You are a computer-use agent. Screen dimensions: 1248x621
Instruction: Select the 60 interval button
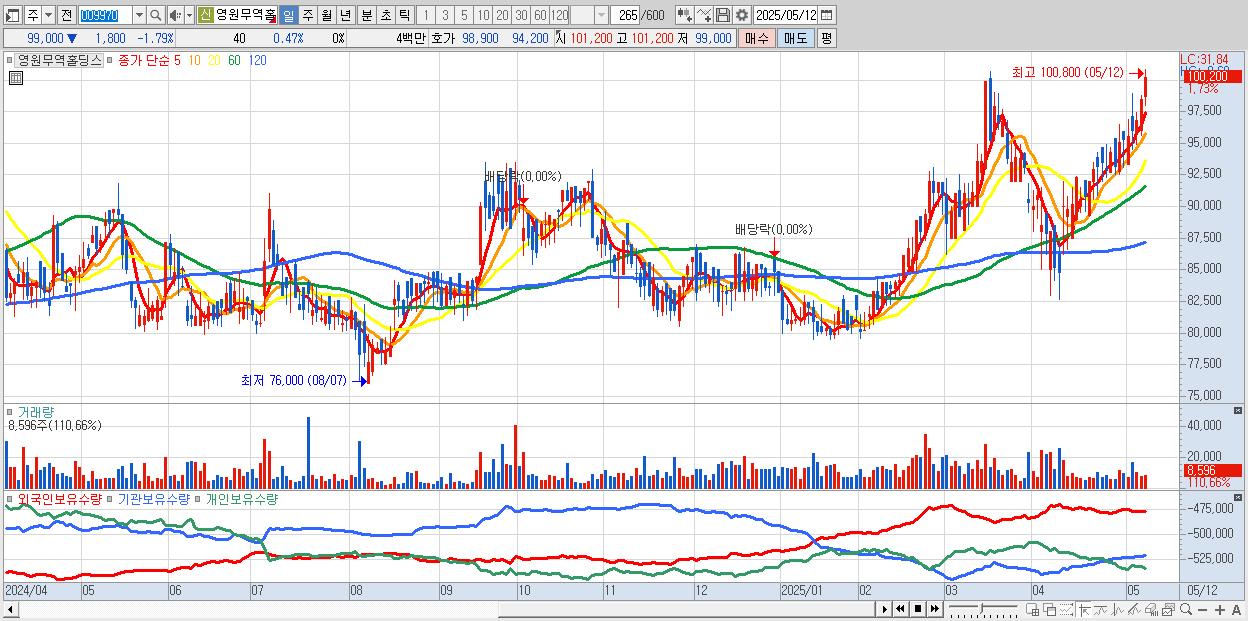540,15
